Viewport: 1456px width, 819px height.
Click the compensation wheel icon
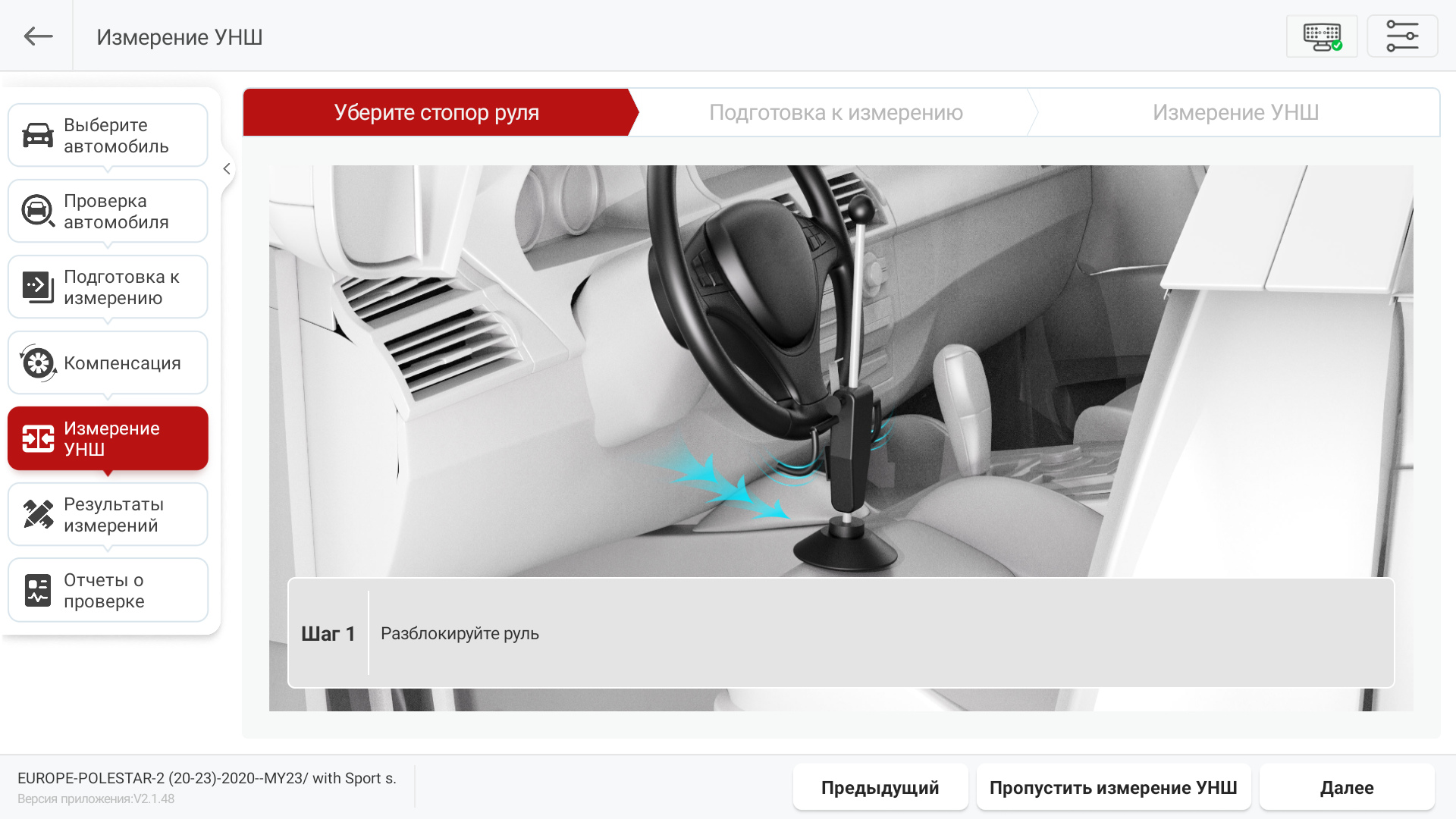click(x=37, y=363)
